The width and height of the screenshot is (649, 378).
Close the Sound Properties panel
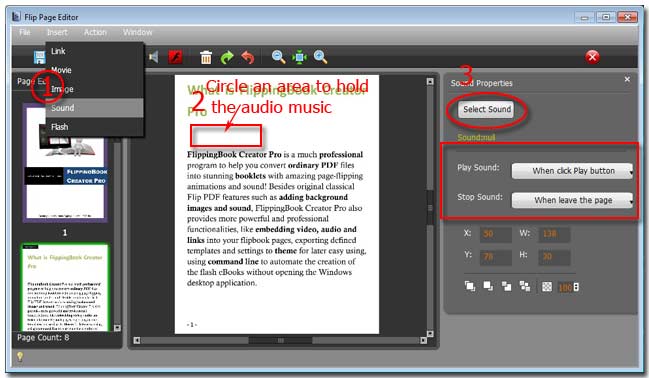[627, 79]
